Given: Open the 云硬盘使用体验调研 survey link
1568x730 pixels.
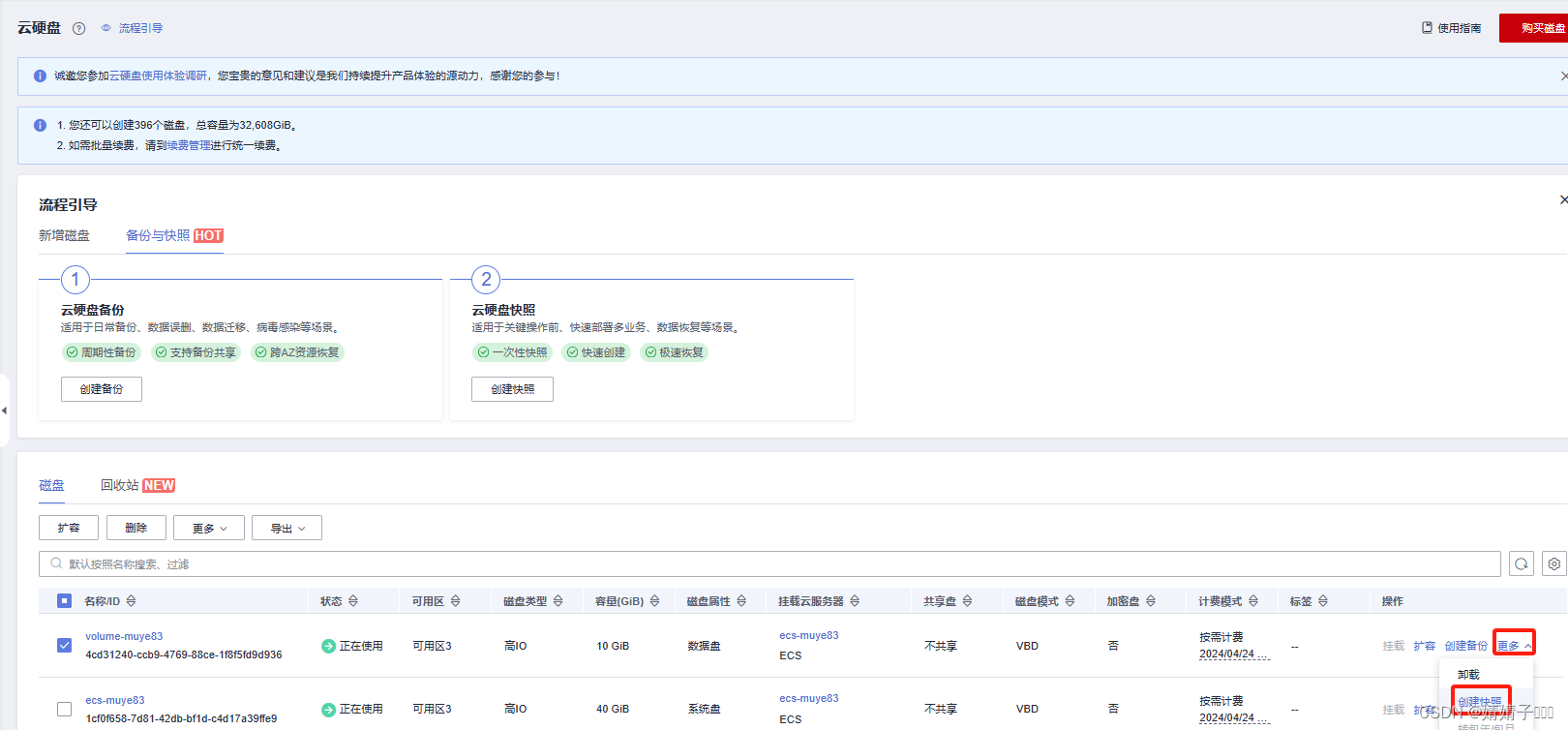Looking at the screenshot, I should (158, 76).
